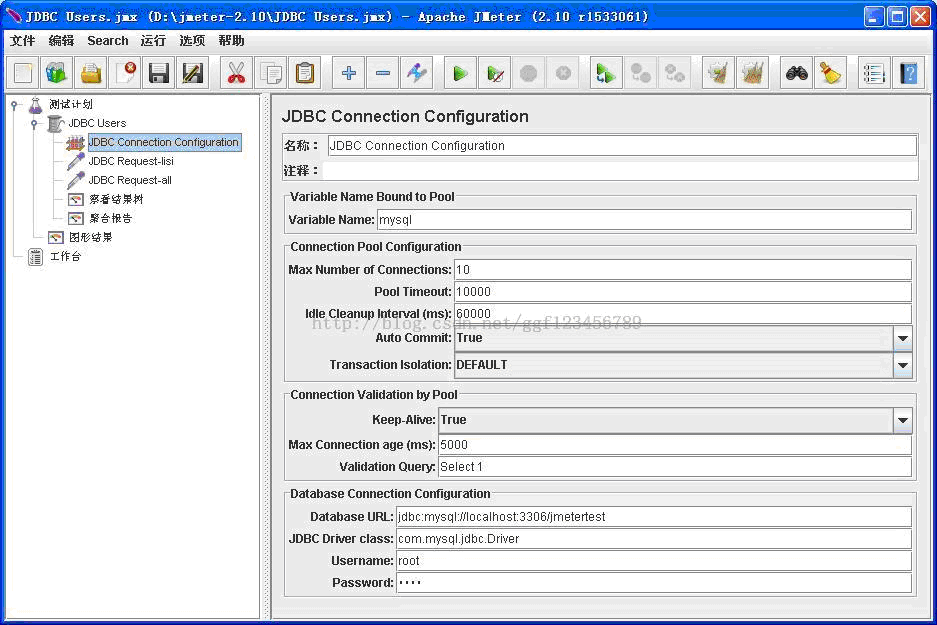This screenshot has height=625, width=937.
Task: Open the Transaction Isolation dropdown
Action: tap(903, 365)
